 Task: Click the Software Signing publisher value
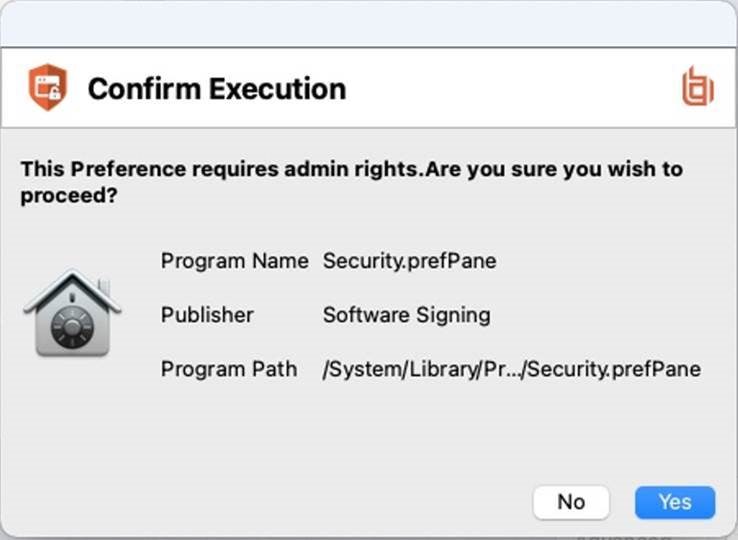pos(406,315)
